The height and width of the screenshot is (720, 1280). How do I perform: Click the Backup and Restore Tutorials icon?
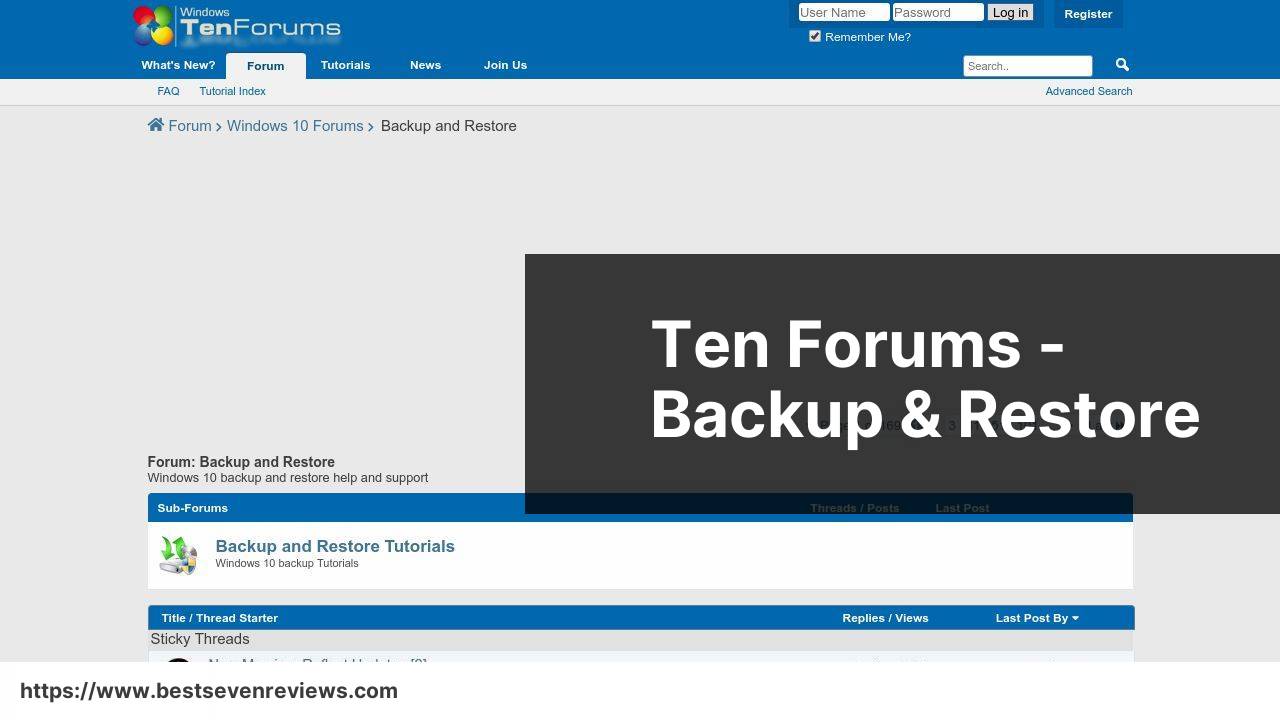pos(179,554)
